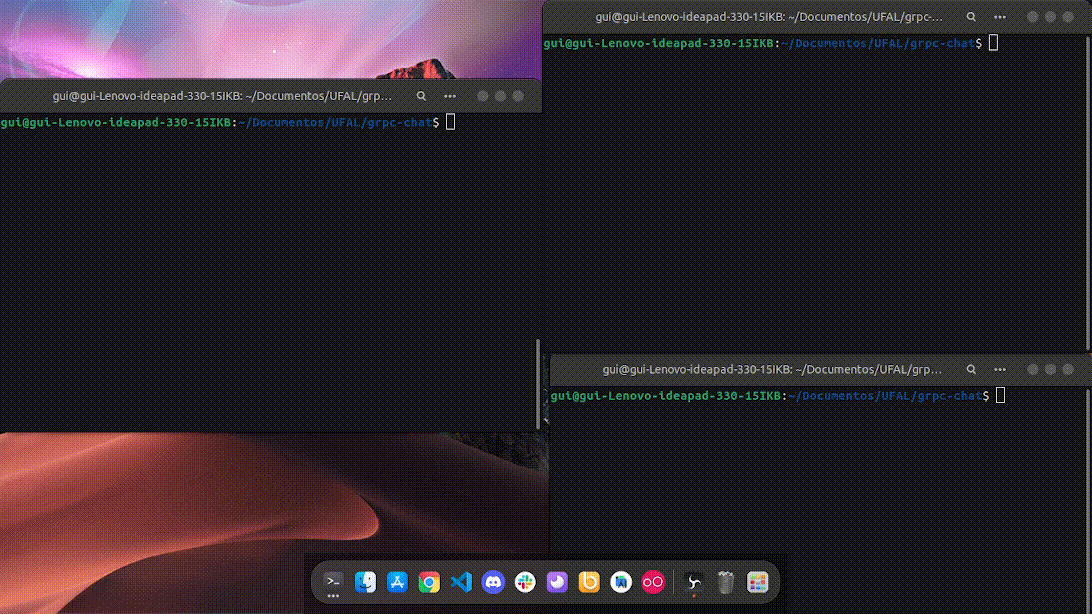
Task: Click search icon in top-right terminal window
Action: coord(971,17)
